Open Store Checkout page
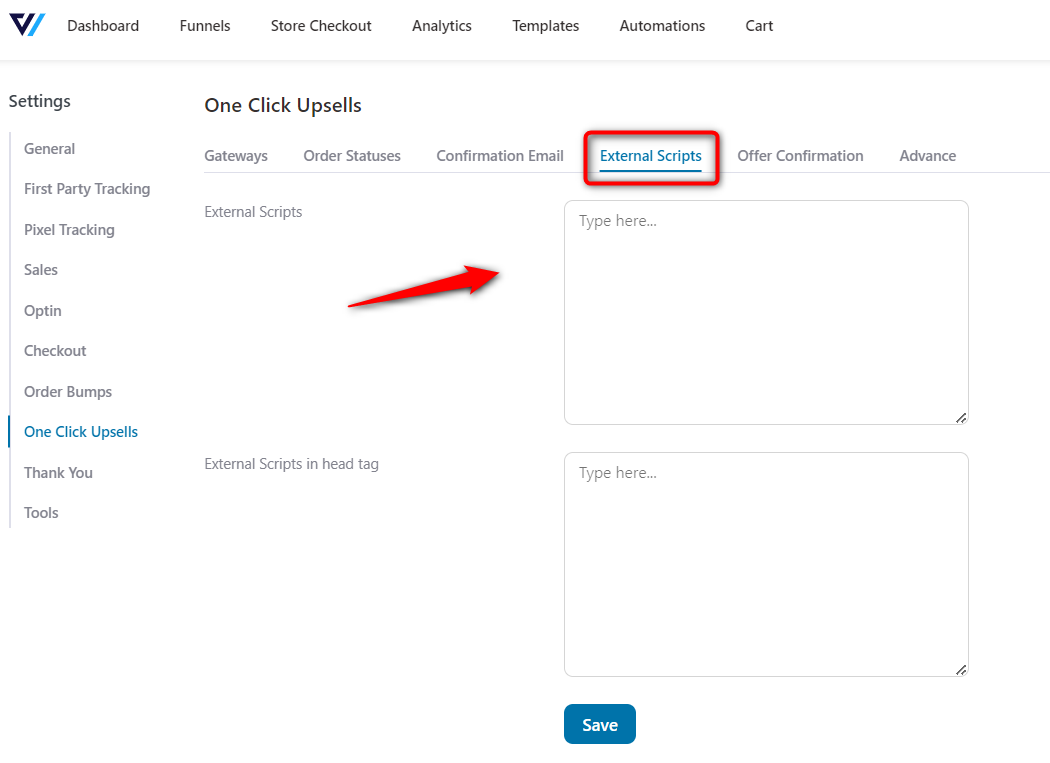Screen dimensions: 1050x763 coord(321,26)
